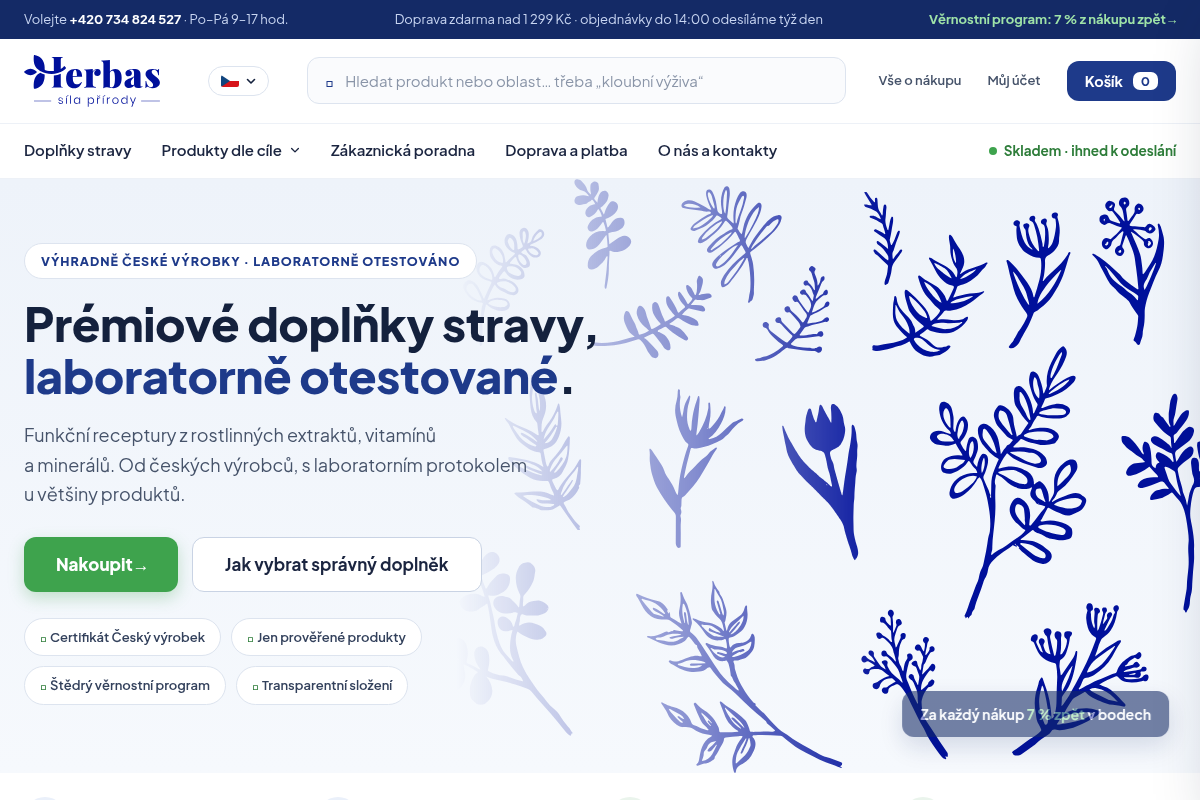The image size is (1200, 800).
Task: Click the Prémiové doplňky stravy heading
Action: click(311, 351)
